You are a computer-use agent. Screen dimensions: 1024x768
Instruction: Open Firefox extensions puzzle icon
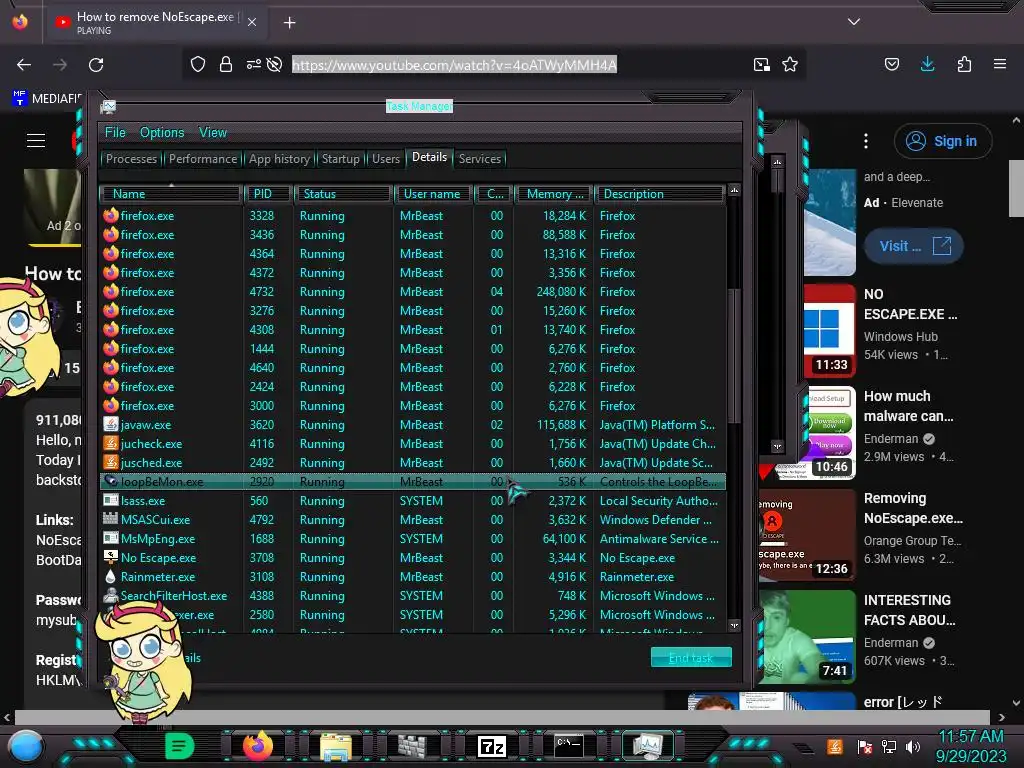[x=964, y=64]
